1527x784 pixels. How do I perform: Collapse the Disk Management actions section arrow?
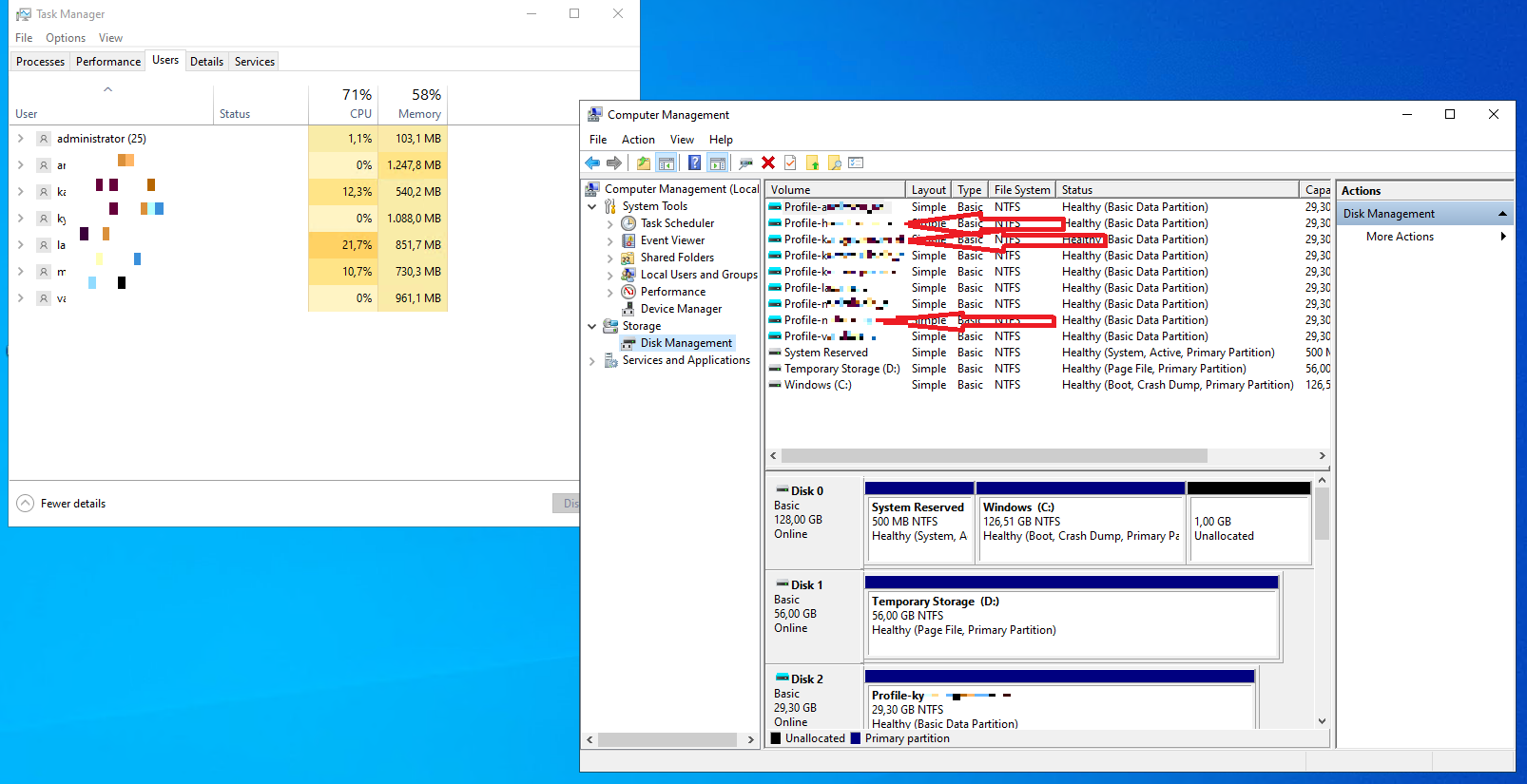1502,214
